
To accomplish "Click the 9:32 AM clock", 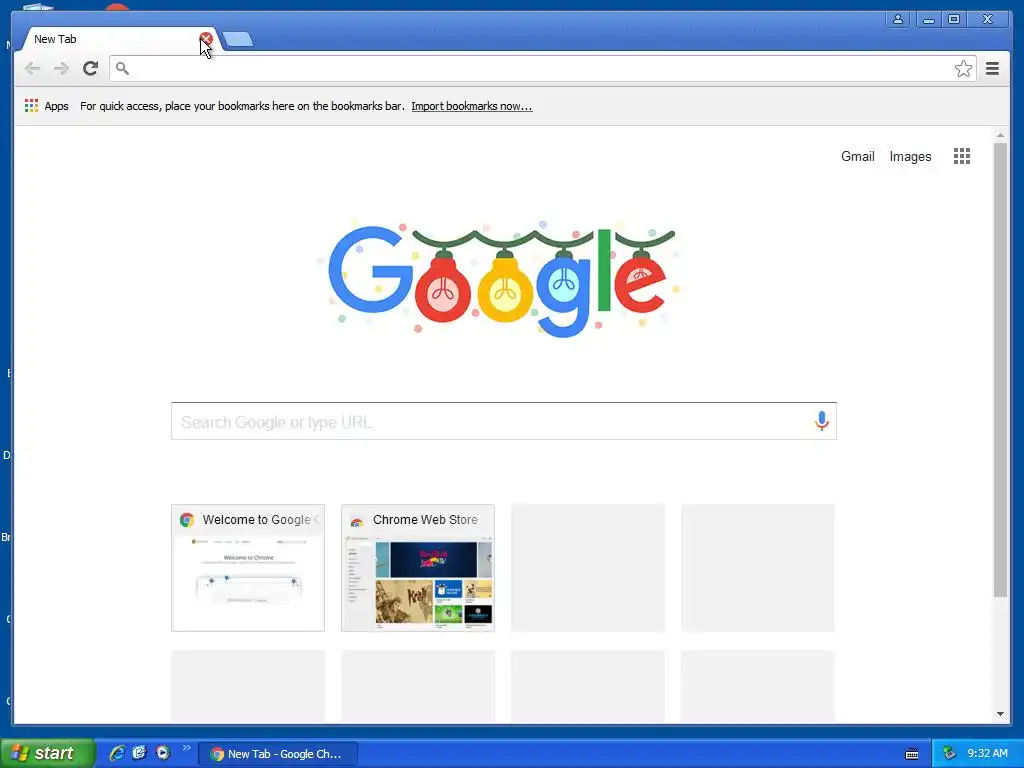I will pos(987,754).
